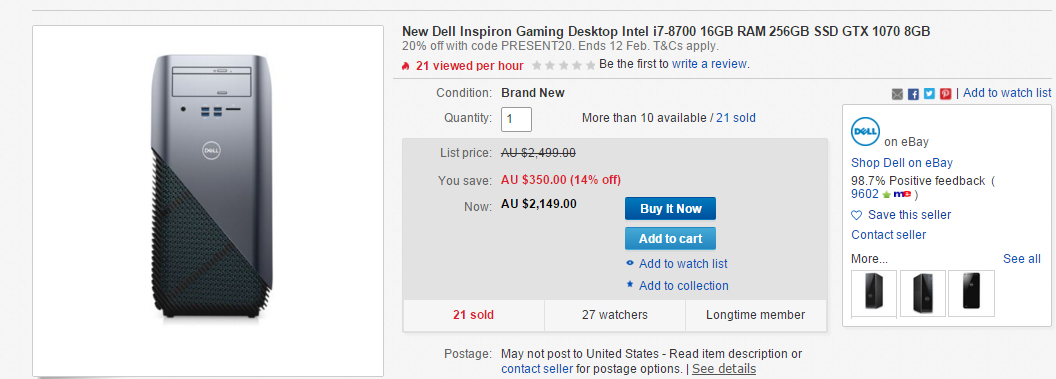Open the write a review link
The width and height of the screenshot is (1056, 379).
(709, 64)
